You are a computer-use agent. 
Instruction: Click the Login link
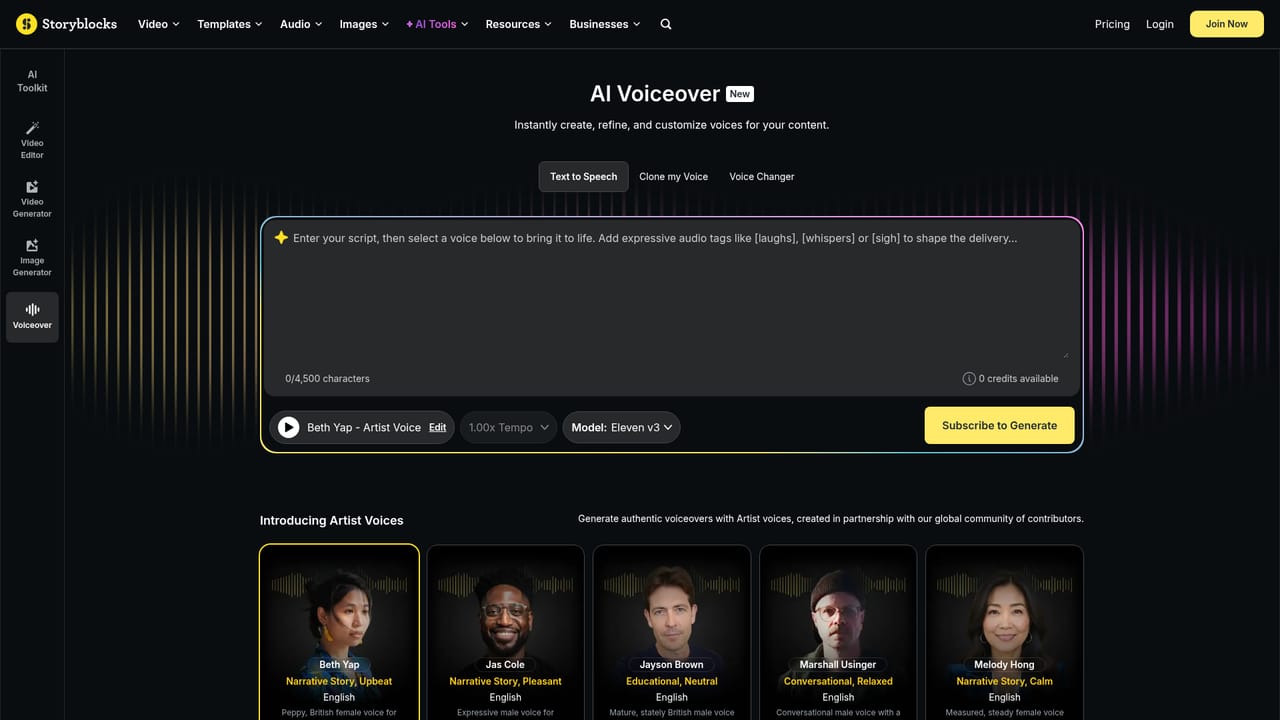click(x=1160, y=24)
